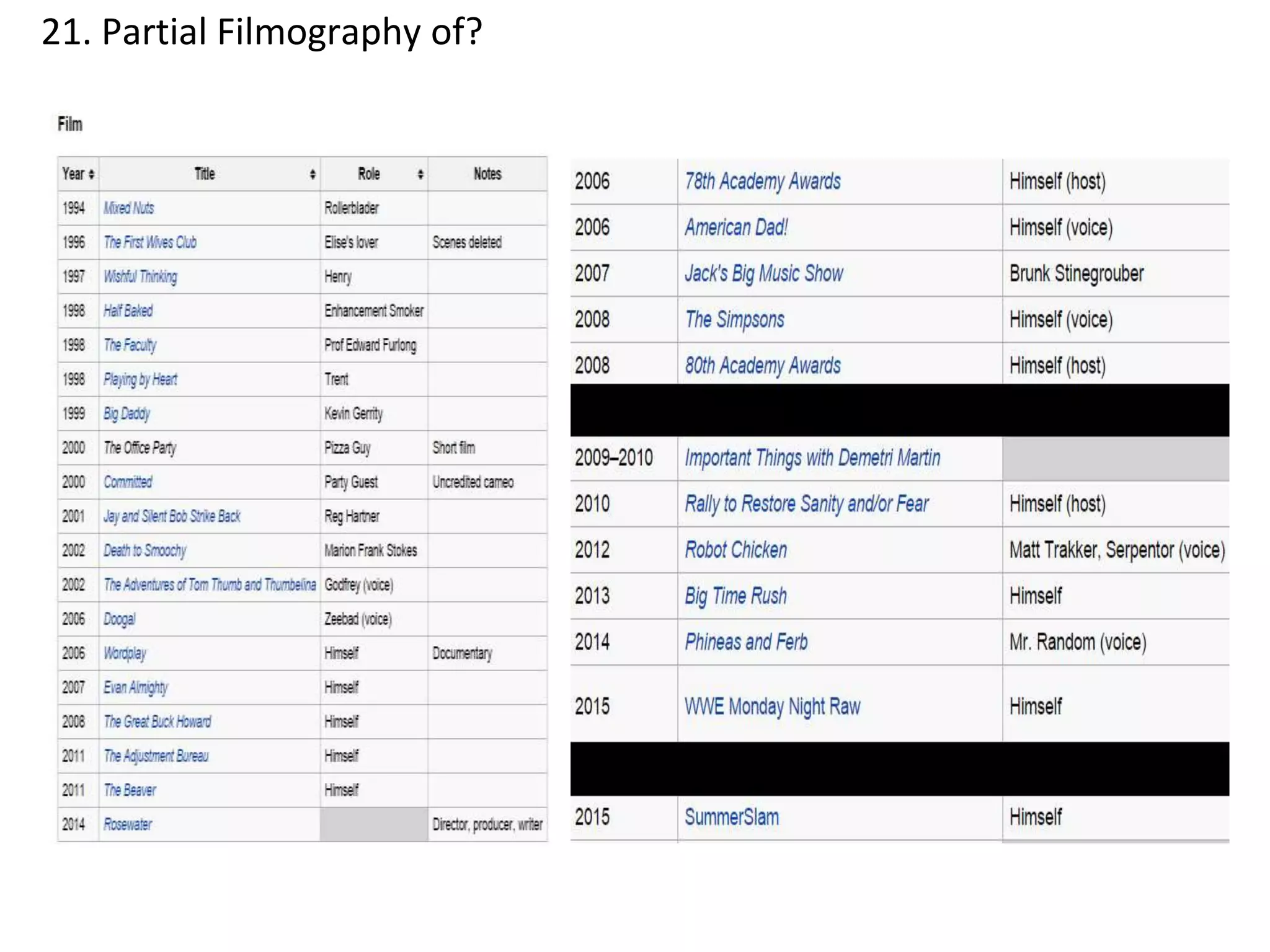Select the 'Scenes deleted' note
The height and width of the screenshot is (952, 1270).
click(x=467, y=242)
